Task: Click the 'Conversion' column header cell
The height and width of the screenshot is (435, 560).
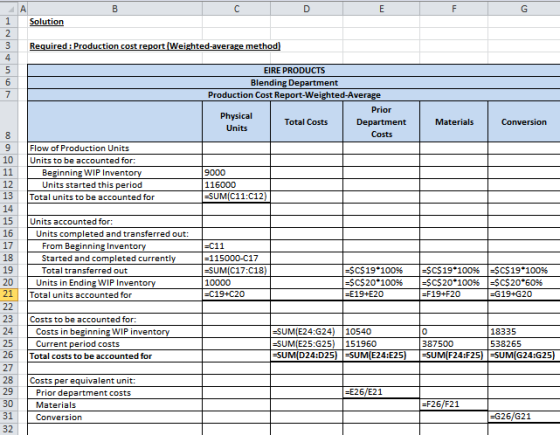Action: point(524,121)
